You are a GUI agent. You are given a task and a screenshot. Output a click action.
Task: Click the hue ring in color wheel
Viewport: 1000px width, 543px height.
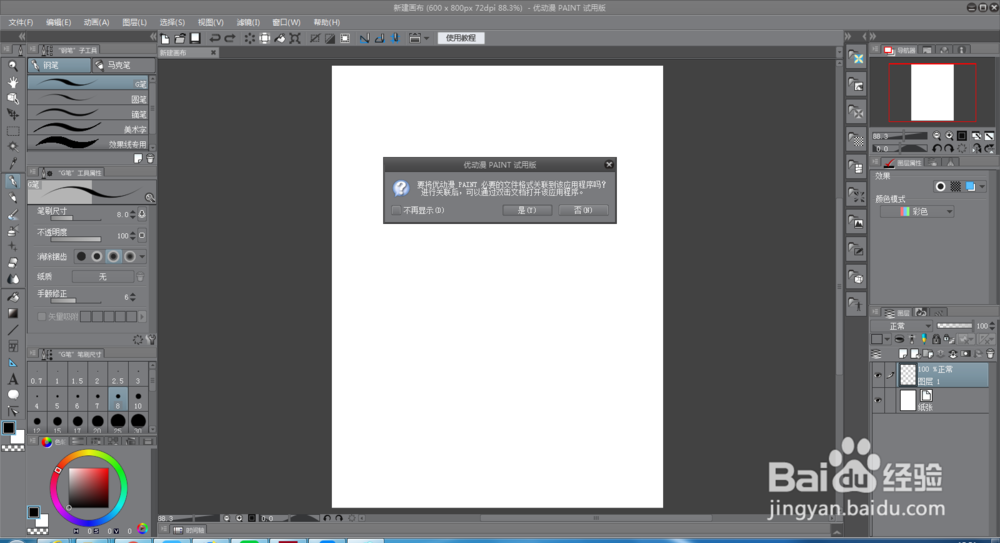point(89,454)
